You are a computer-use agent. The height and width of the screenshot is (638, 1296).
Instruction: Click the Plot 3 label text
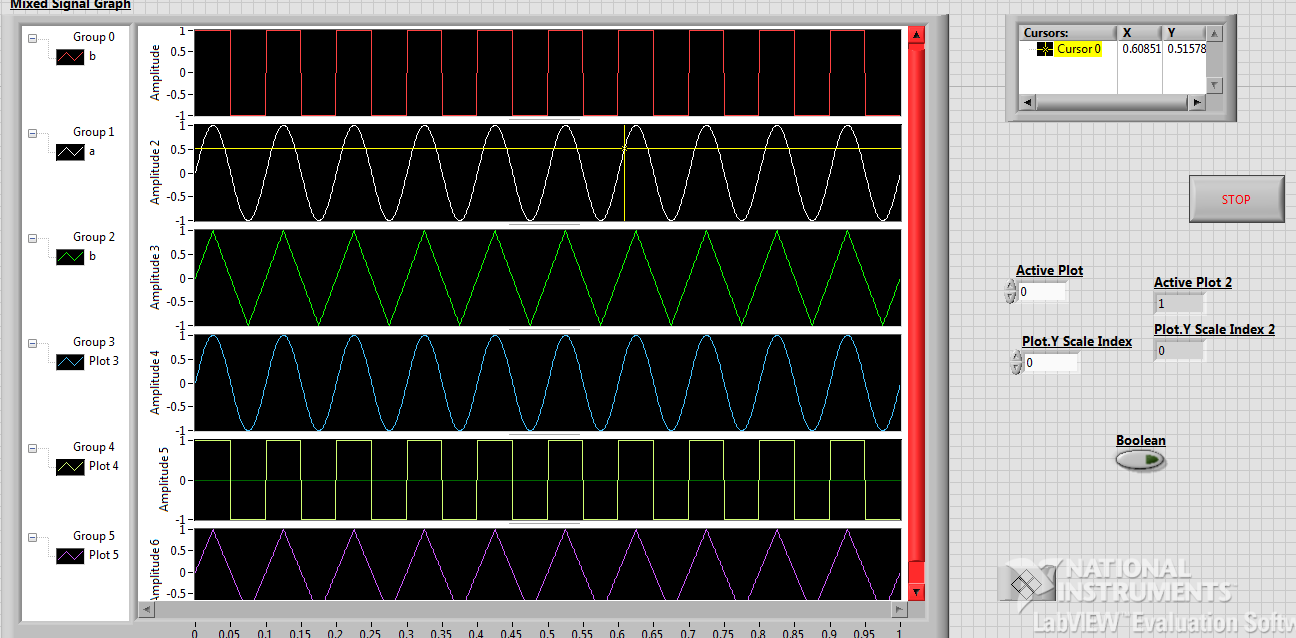coord(104,361)
